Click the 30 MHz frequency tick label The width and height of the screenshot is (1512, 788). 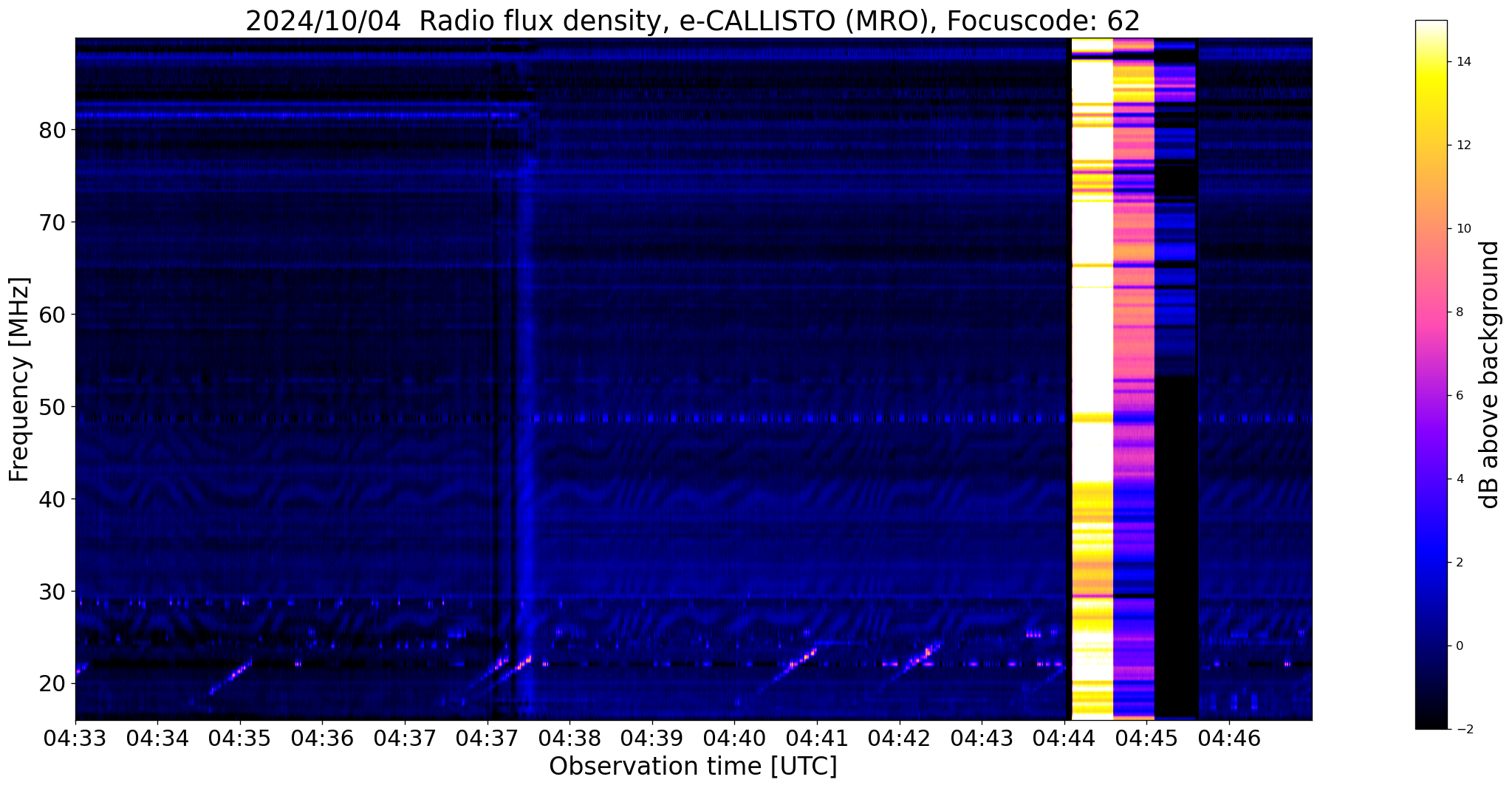(x=52, y=592)
